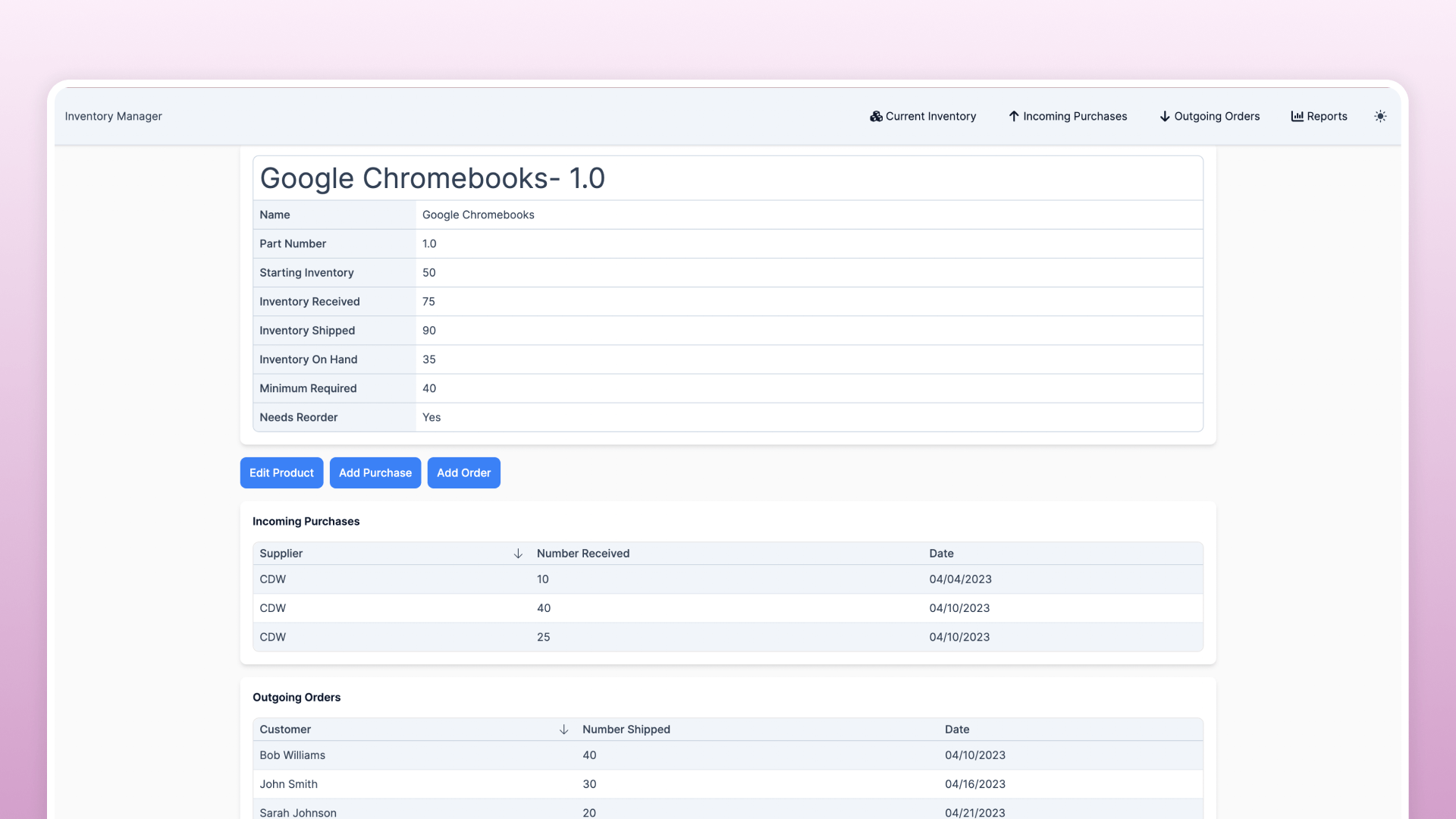Click the up arrow icon for Incoming Purchases
The height and width of the screenshot is (819, 1456).
(1013, 116)
